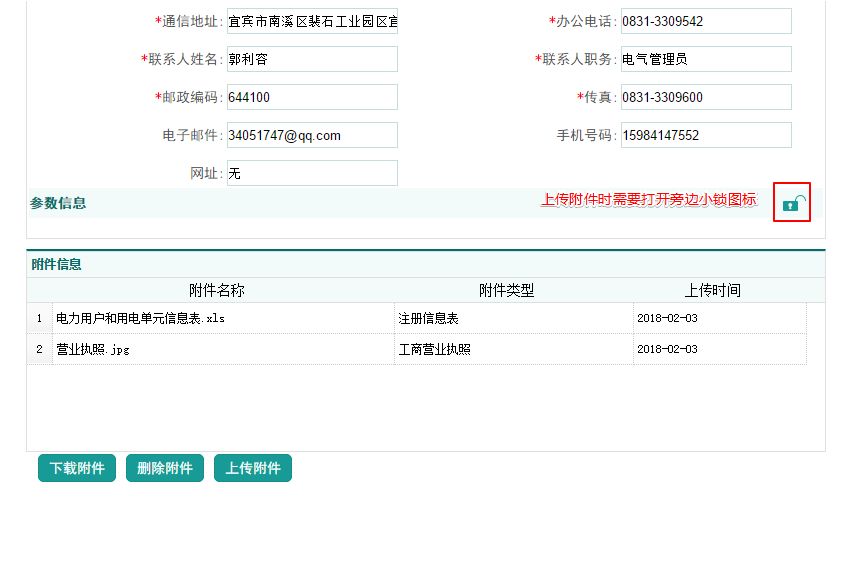
Task: Click the 通信地址 input field
Action: pos(312,21)
